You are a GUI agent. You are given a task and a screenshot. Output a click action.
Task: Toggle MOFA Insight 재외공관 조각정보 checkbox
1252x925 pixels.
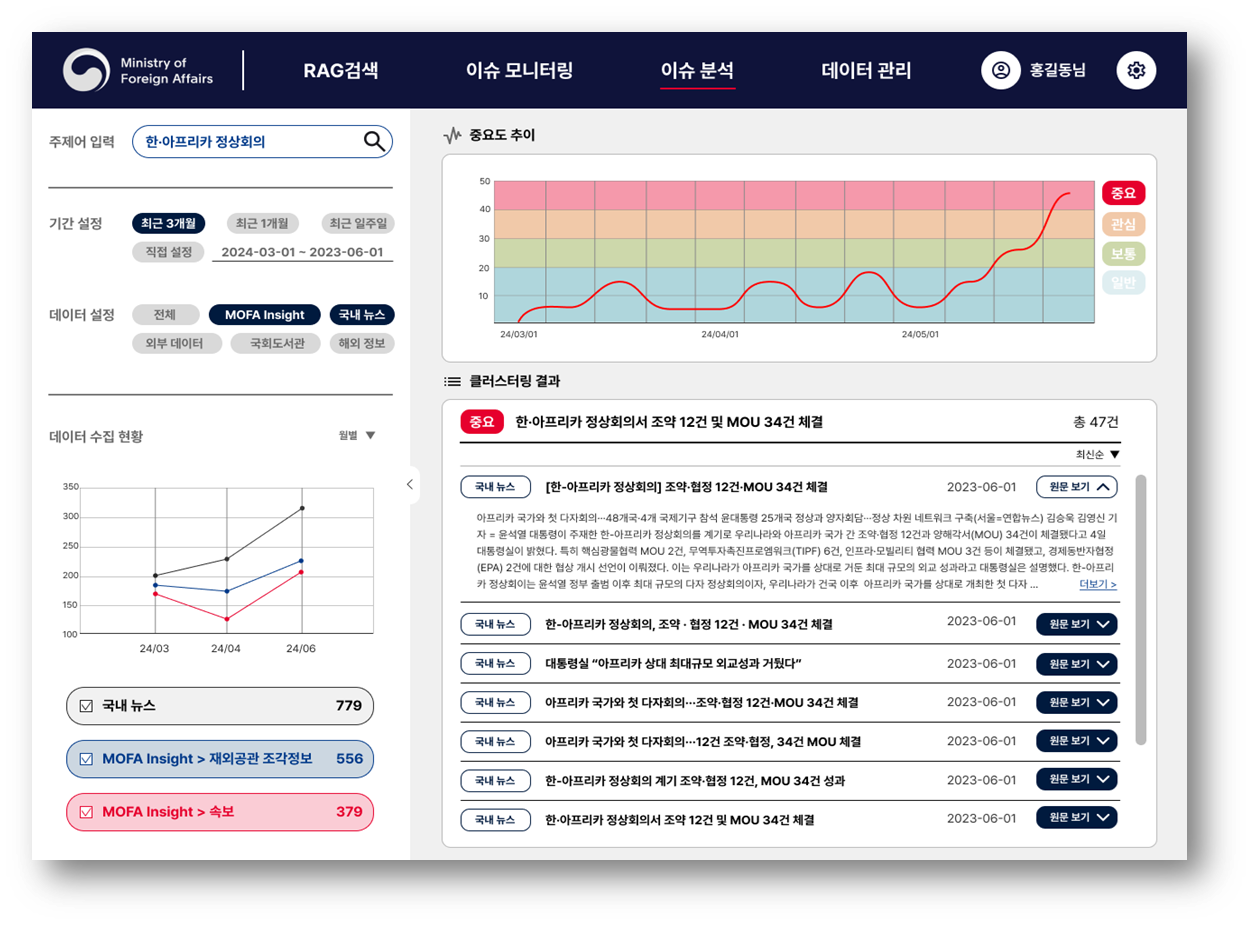[x=86, y=759]
